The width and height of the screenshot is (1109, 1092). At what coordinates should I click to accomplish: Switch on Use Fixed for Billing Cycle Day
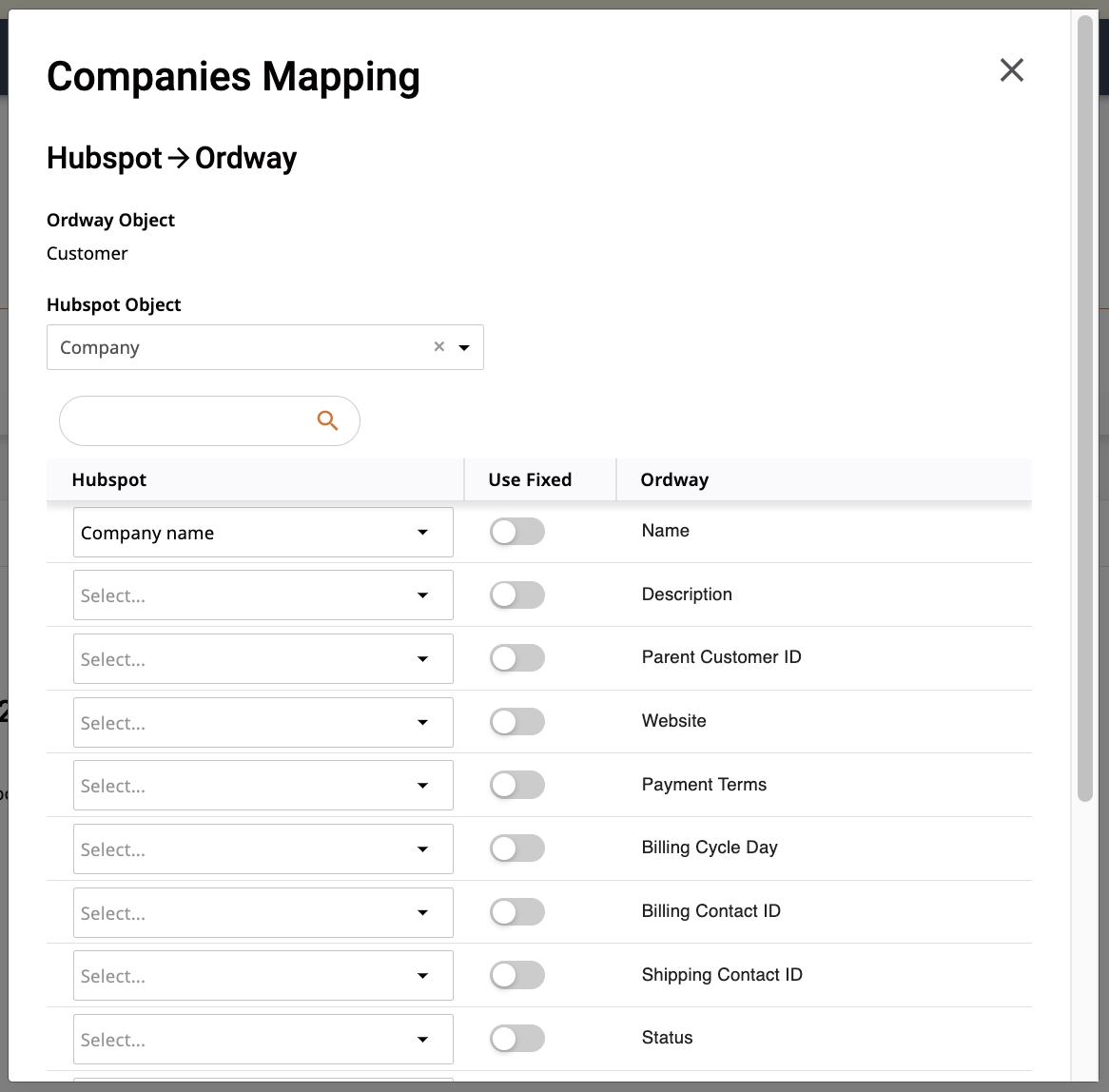517,848
